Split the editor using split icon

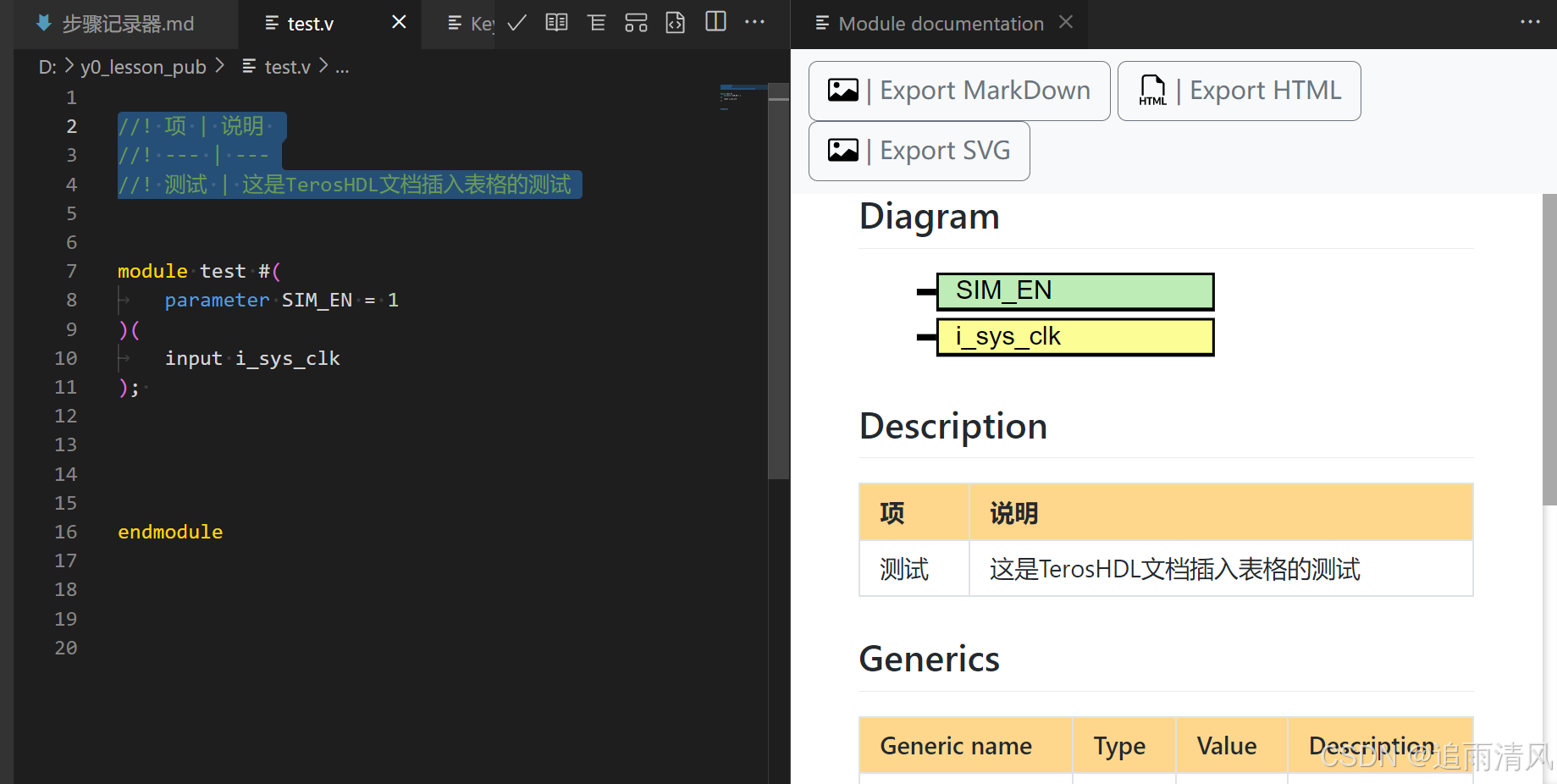coord(715,23)
